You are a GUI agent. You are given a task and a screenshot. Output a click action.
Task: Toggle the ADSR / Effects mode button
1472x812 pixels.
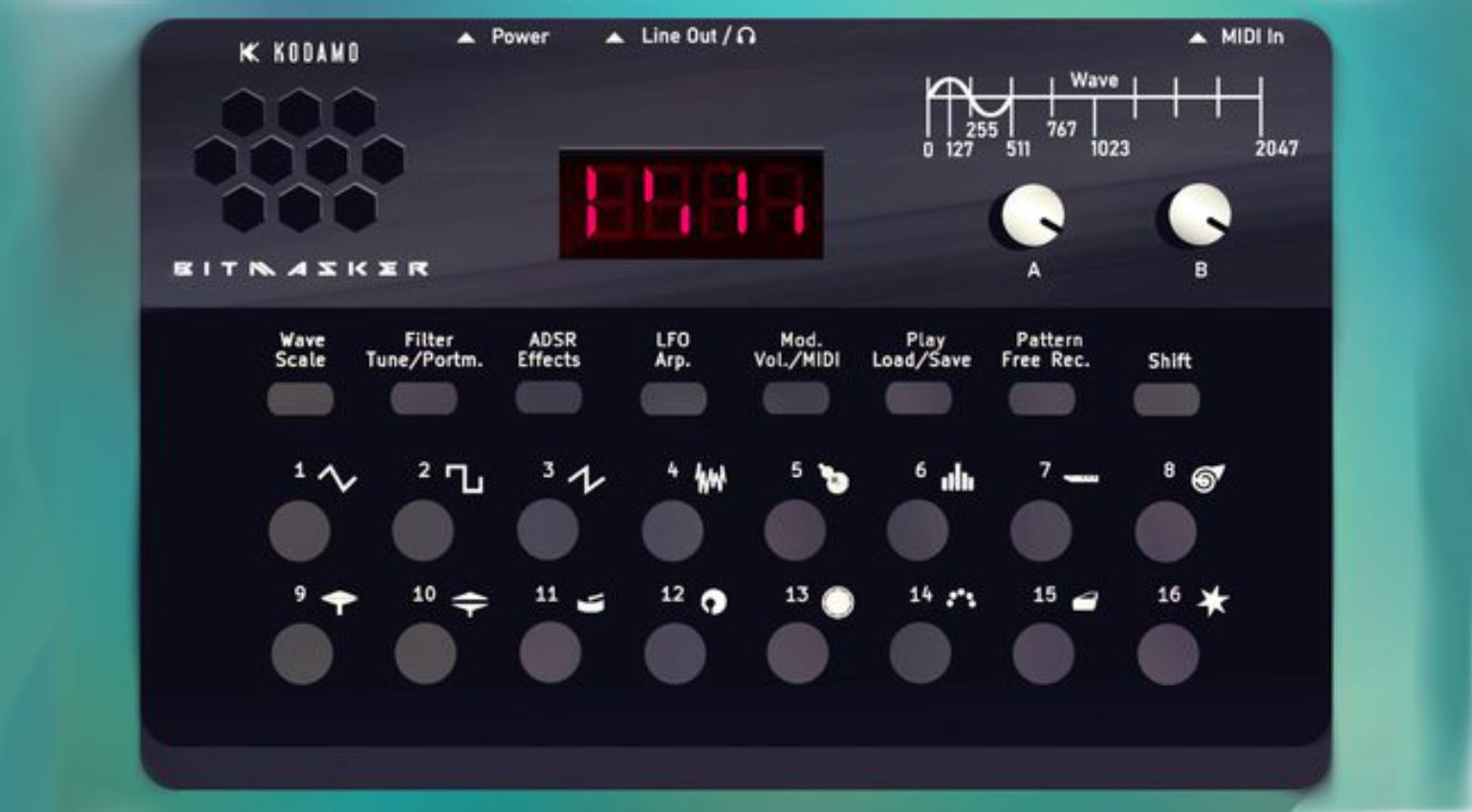click(x=549, y=398)
